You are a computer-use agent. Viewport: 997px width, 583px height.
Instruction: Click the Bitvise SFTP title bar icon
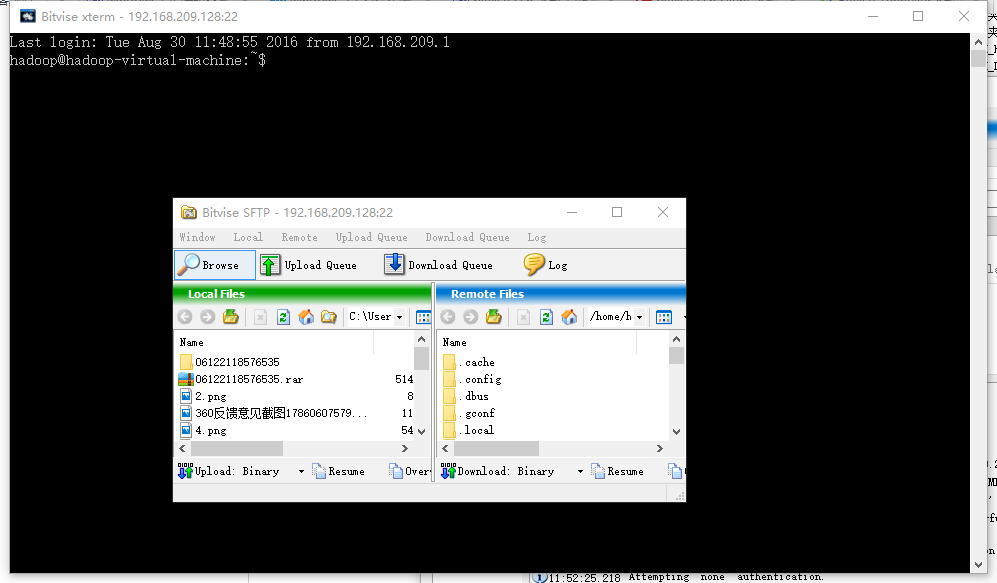[188, 212]
